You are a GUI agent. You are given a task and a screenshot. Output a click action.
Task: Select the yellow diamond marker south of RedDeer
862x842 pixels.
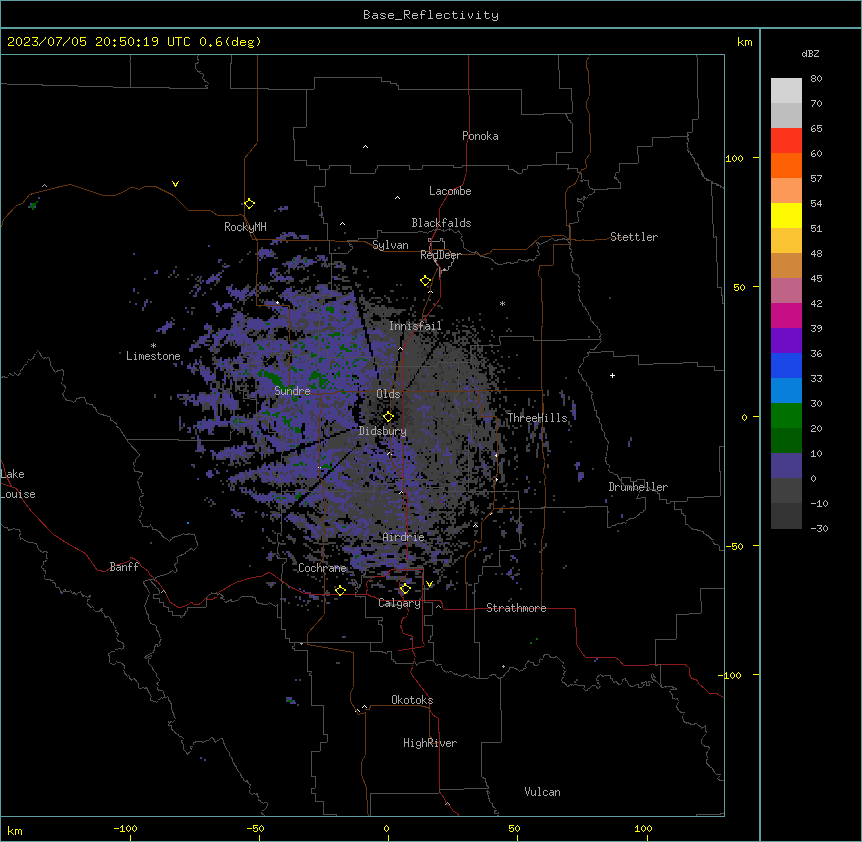pyautogui.click(x=426, y=281)
